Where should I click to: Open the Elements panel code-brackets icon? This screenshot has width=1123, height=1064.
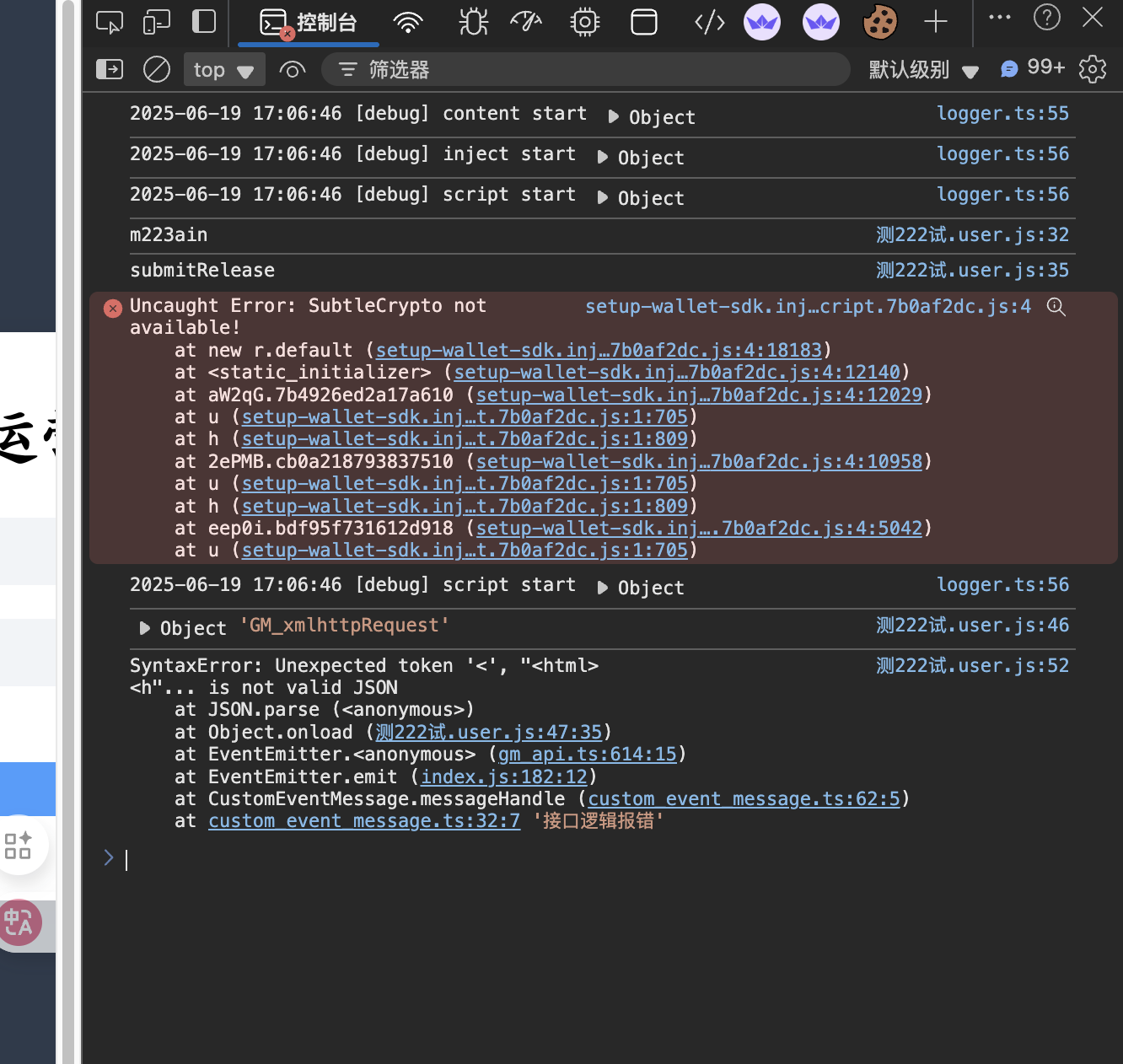click(709, 22)
